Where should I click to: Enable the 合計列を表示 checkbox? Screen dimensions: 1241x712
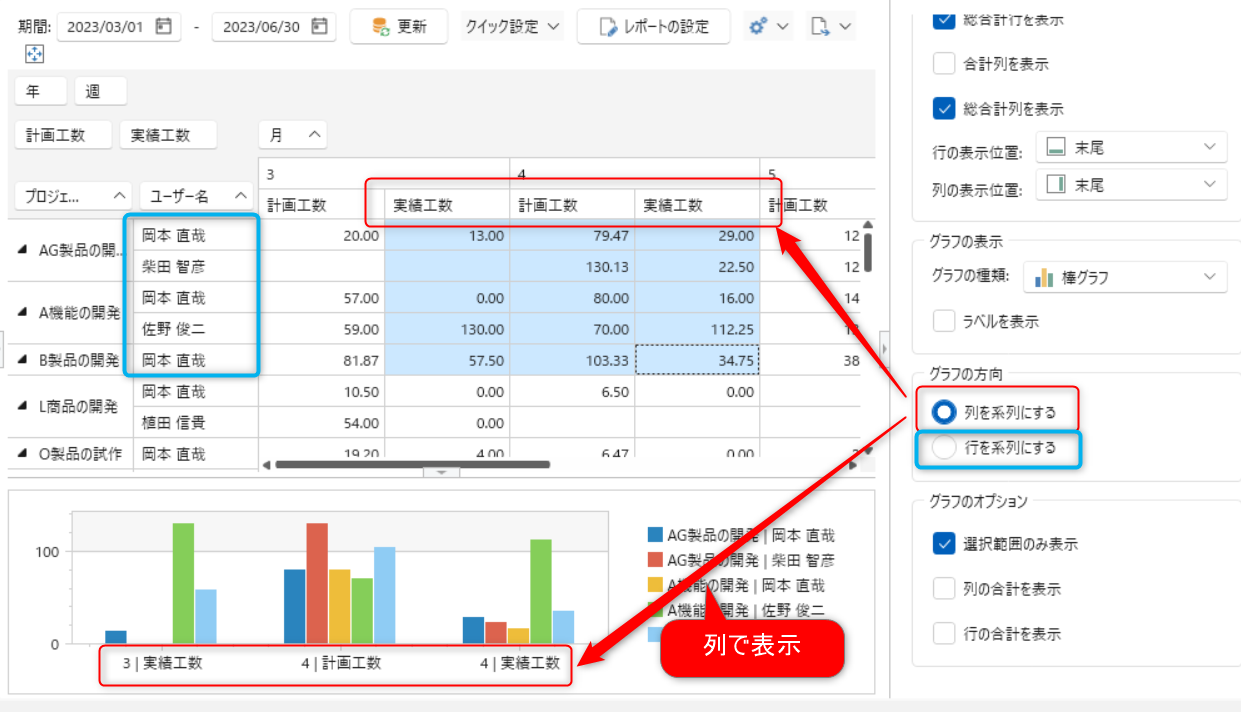pyautogui.click(x=944, y=64)
